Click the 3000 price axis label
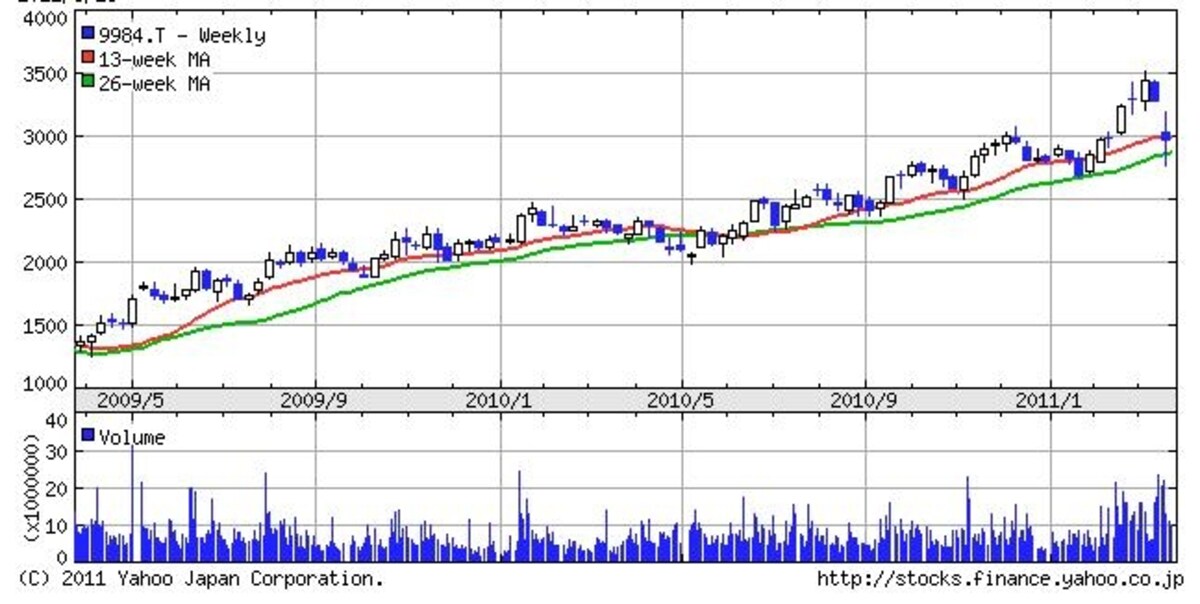Viewport: 1200px width, 604px height. pos(43,137)
